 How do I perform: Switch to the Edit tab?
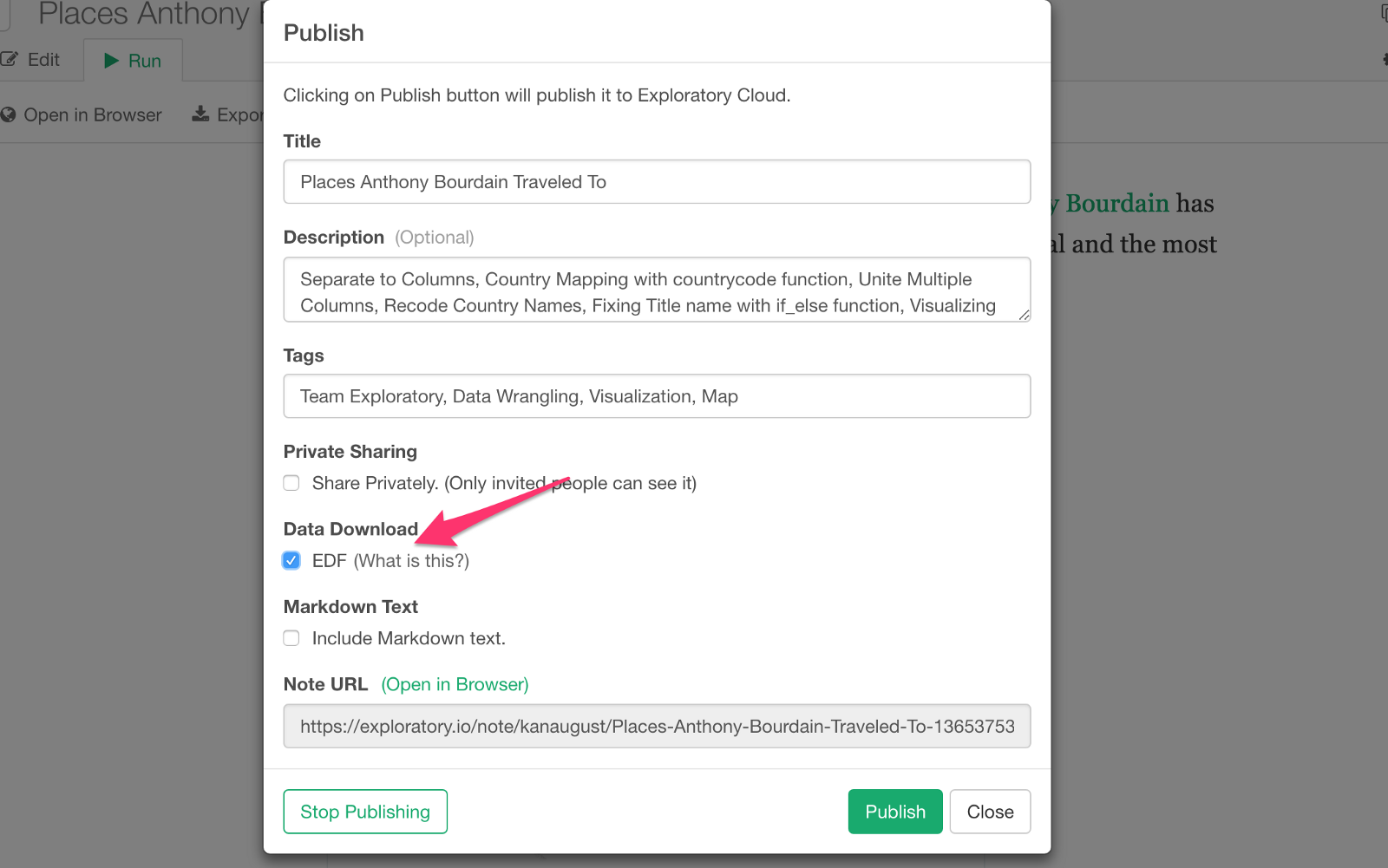(31, 60)
